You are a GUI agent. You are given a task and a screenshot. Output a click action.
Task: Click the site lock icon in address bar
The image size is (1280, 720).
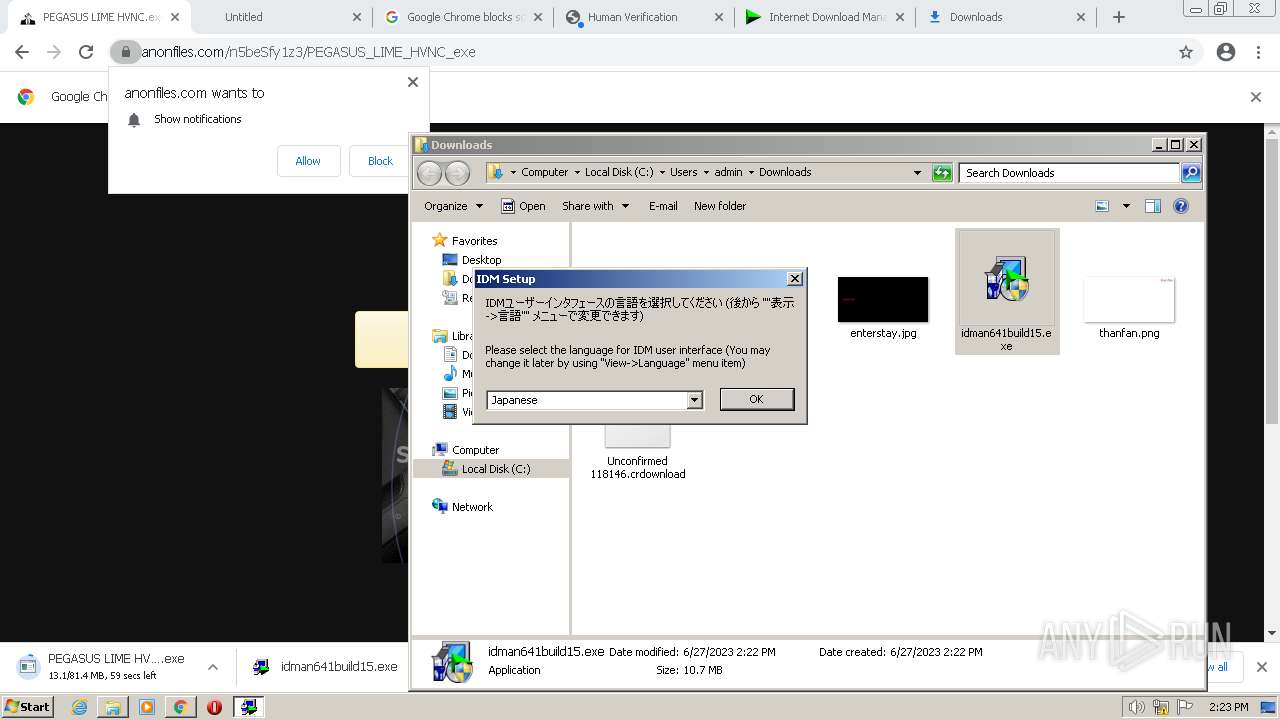pyautogui.click(x=125, y=52)
